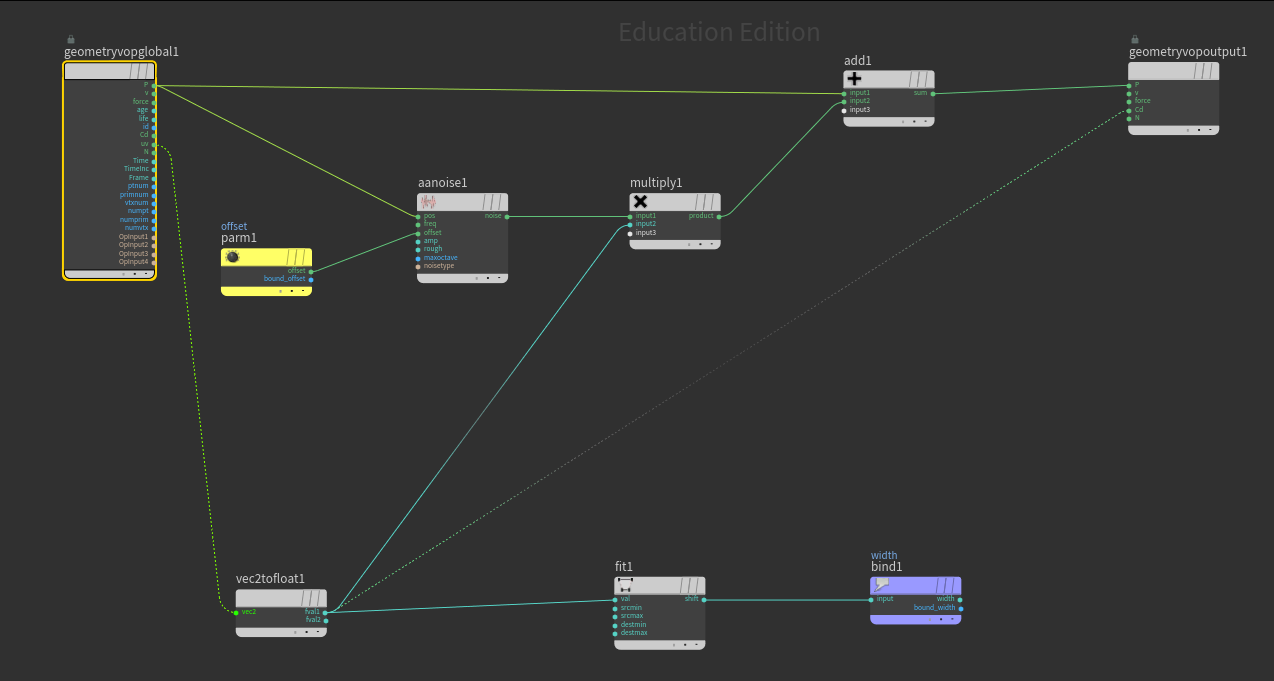Select the vec2tofloat1 node label
The height and width of the screenshot is (681, 1274).
270,578
